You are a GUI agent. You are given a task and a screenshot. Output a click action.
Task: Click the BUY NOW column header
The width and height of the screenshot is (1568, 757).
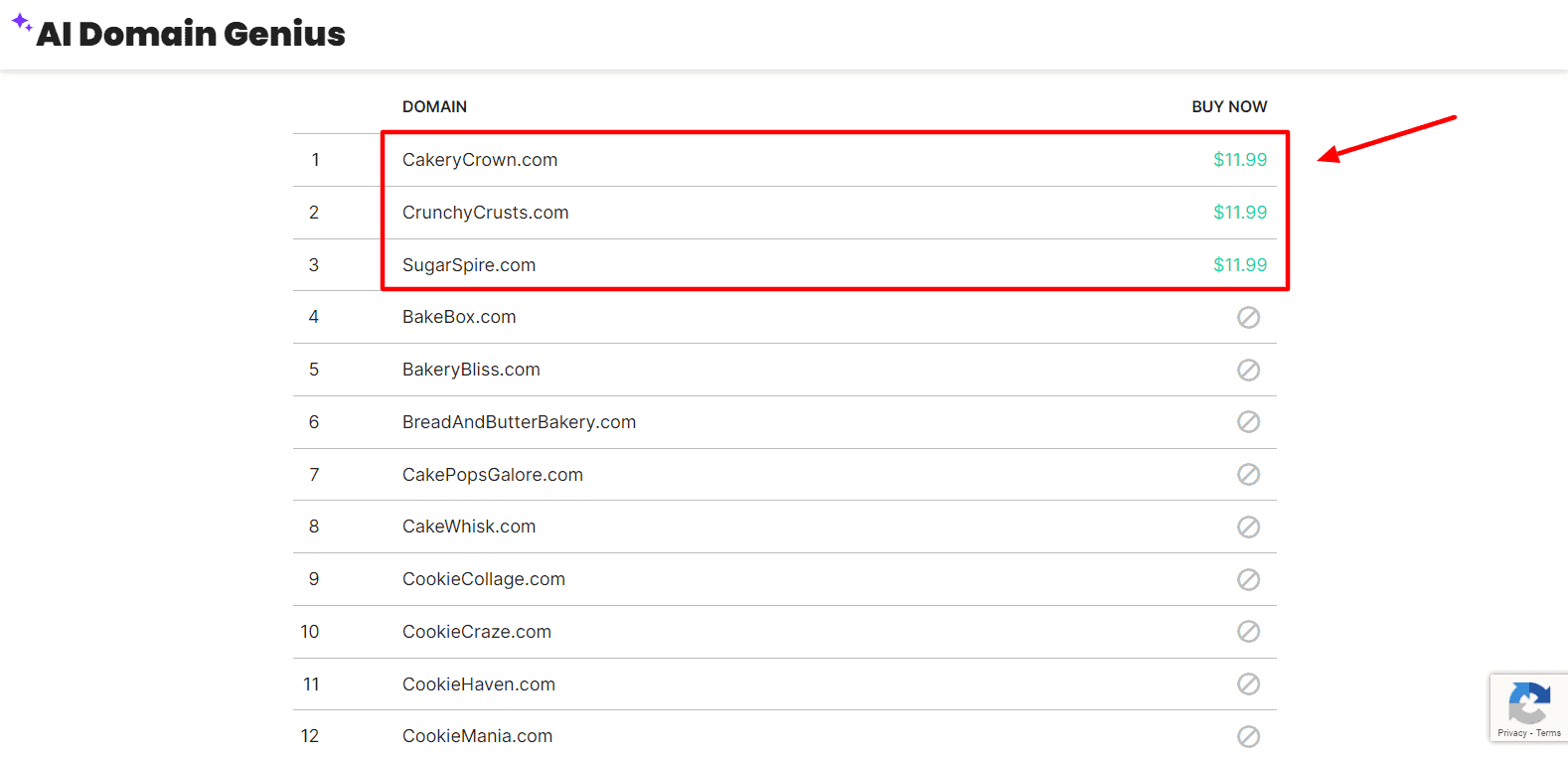[1229, 106]
